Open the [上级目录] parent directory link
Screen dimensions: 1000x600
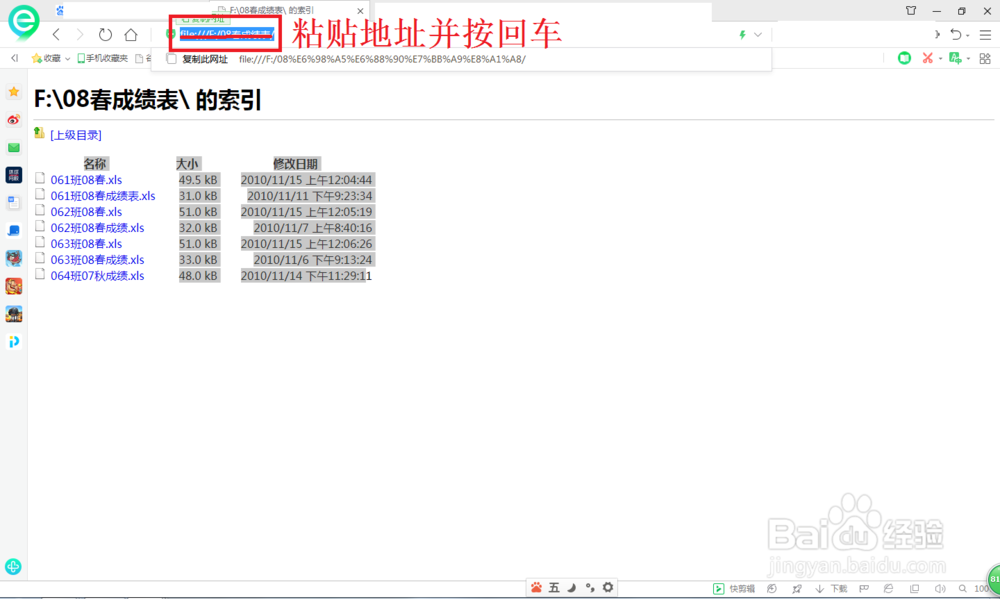76,135
